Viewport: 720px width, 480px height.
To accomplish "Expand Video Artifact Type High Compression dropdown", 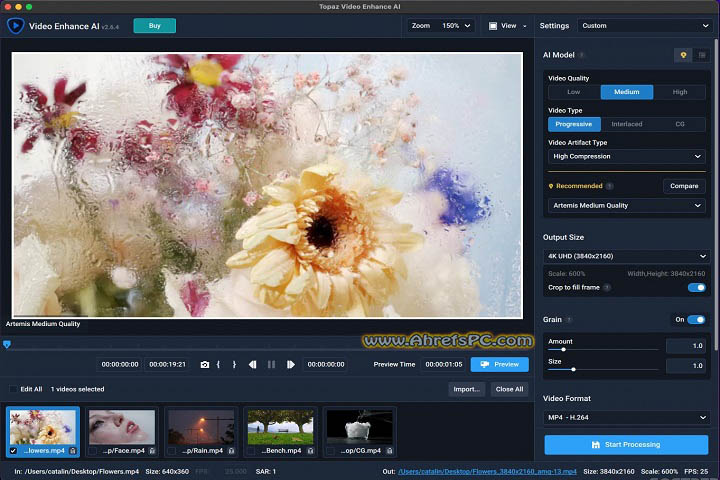I will coord(627,157).
